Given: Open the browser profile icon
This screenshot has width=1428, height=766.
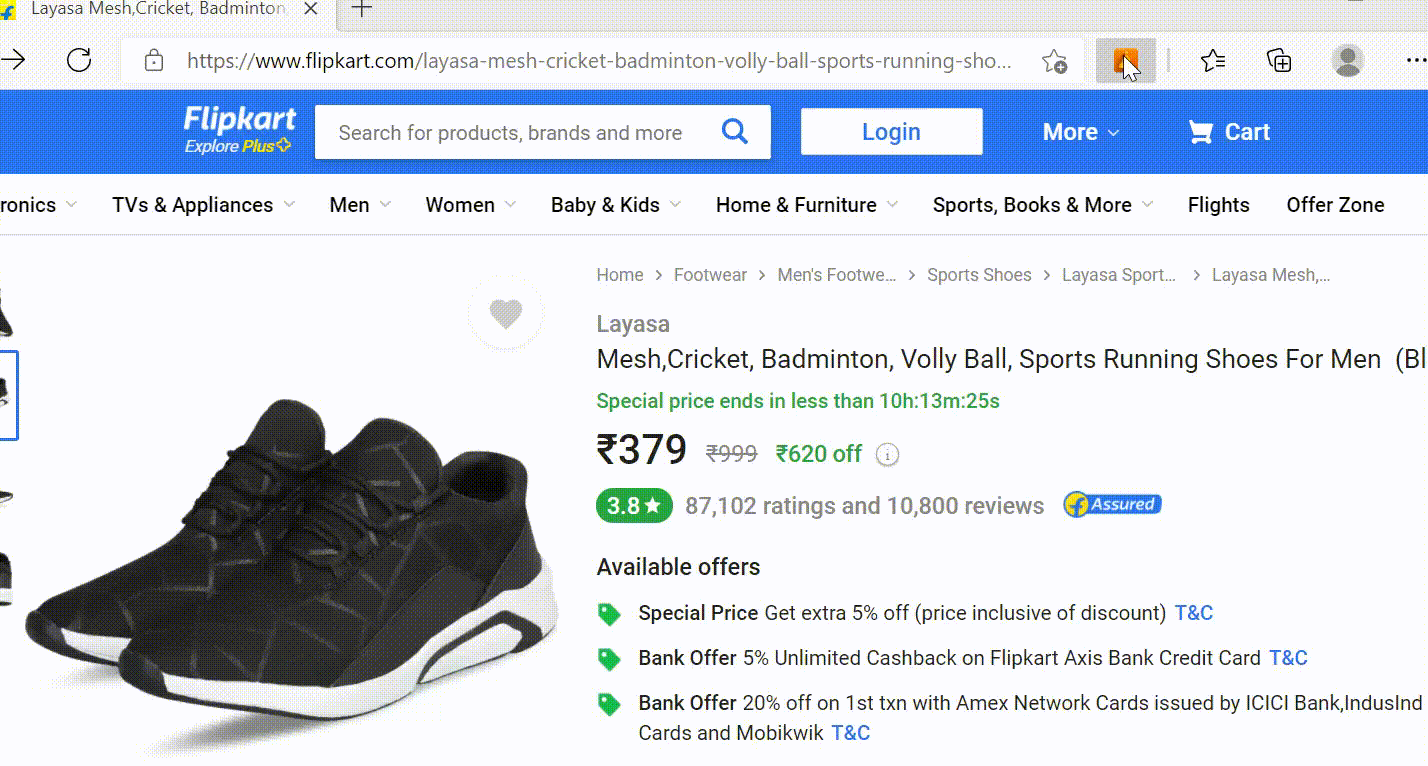Looking at the screenshot, I should (1348, 61).
